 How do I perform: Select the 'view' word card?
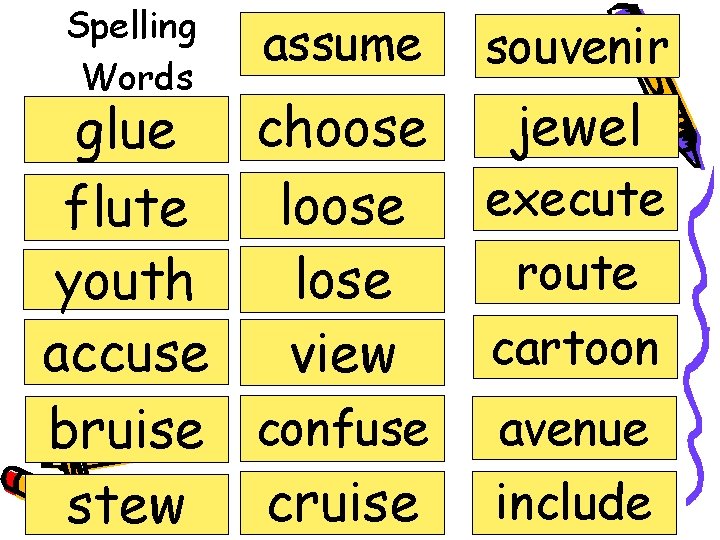(x=343, y=353)
